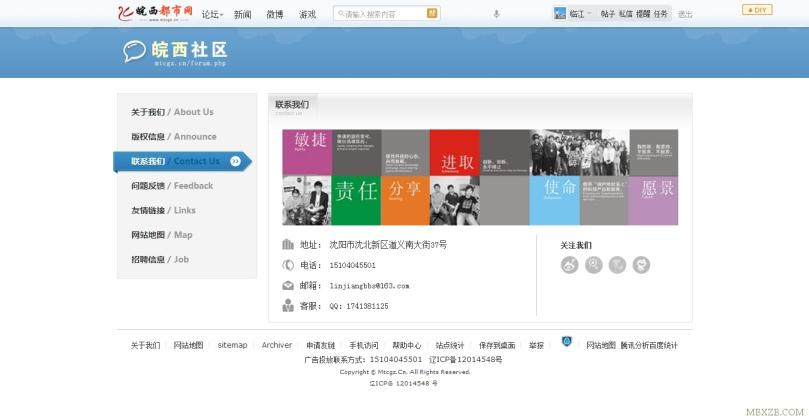Select 招聘信息 / Job in sidebar
This screenshot has height=419, width=809.
pyautogui.click(x=160, y=260)
